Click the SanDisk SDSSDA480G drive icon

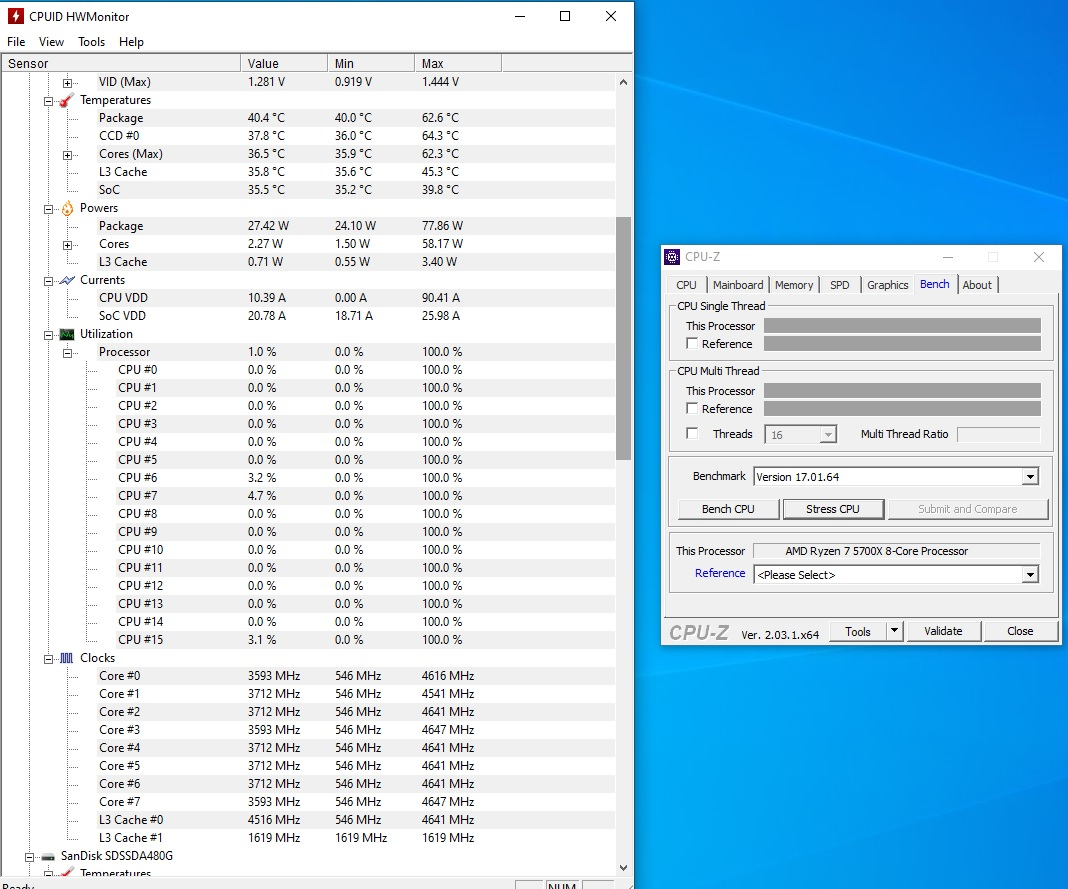[48, 856]
